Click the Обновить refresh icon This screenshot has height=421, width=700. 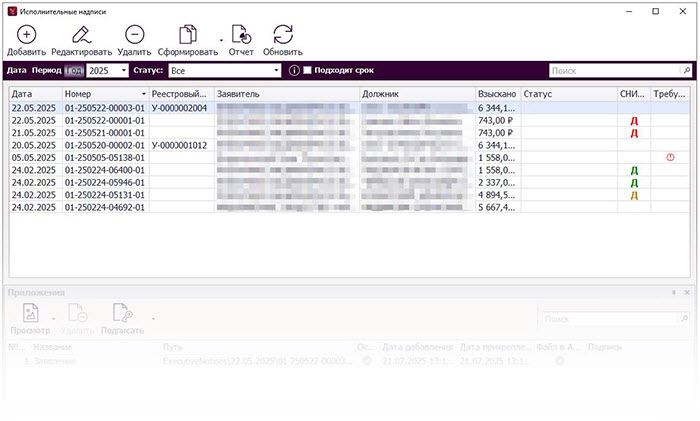pyautogui.click(x=282, y=36)
